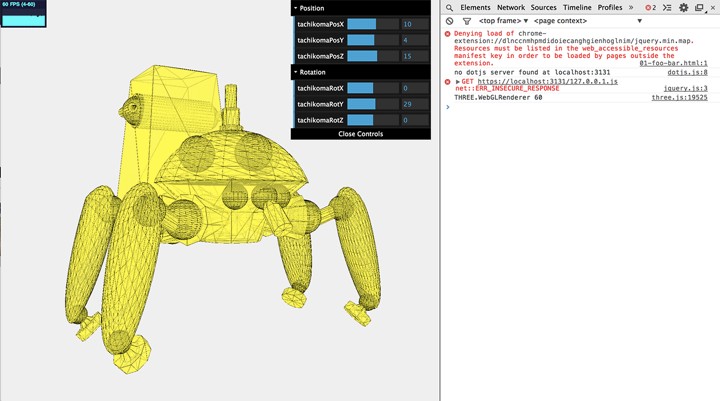The width and height of the screenshot is (720, 401).
Task: Open the top frame dropdown
Action: (x=503, y=21)
